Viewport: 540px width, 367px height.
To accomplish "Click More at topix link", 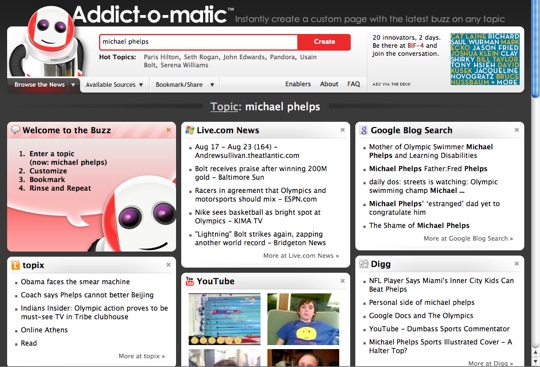I will tap(142, 356).
